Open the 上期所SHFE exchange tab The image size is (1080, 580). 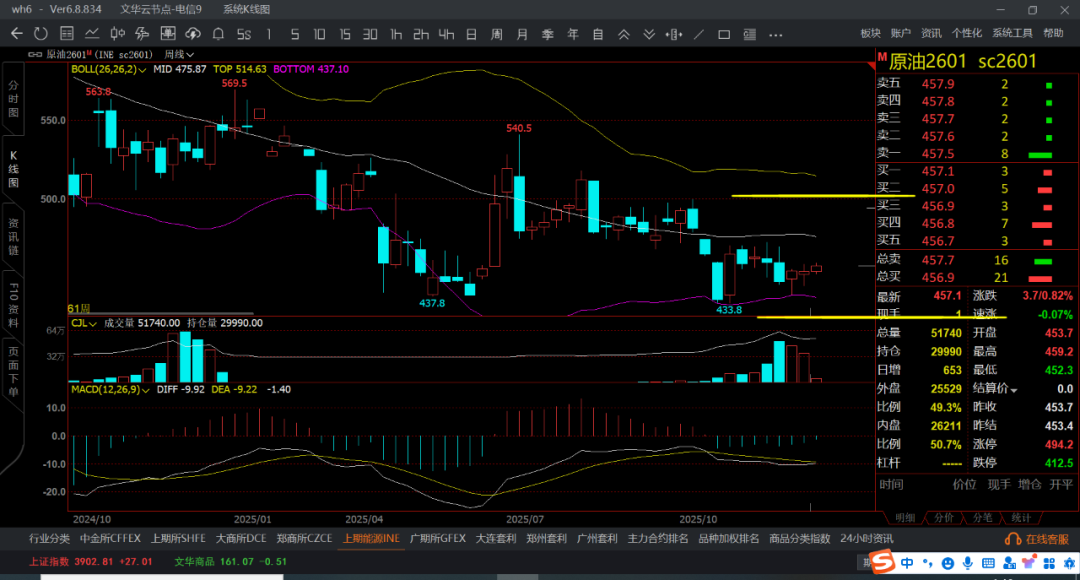[x=178, y=539]
